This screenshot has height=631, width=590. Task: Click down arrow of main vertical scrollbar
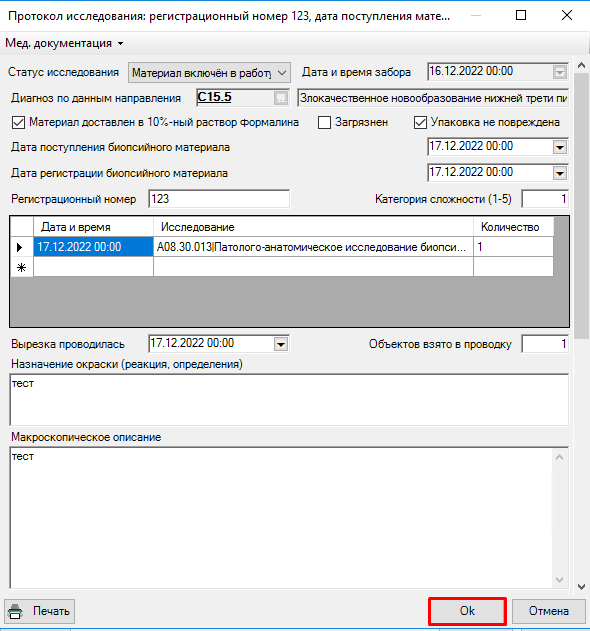(582, 587)
